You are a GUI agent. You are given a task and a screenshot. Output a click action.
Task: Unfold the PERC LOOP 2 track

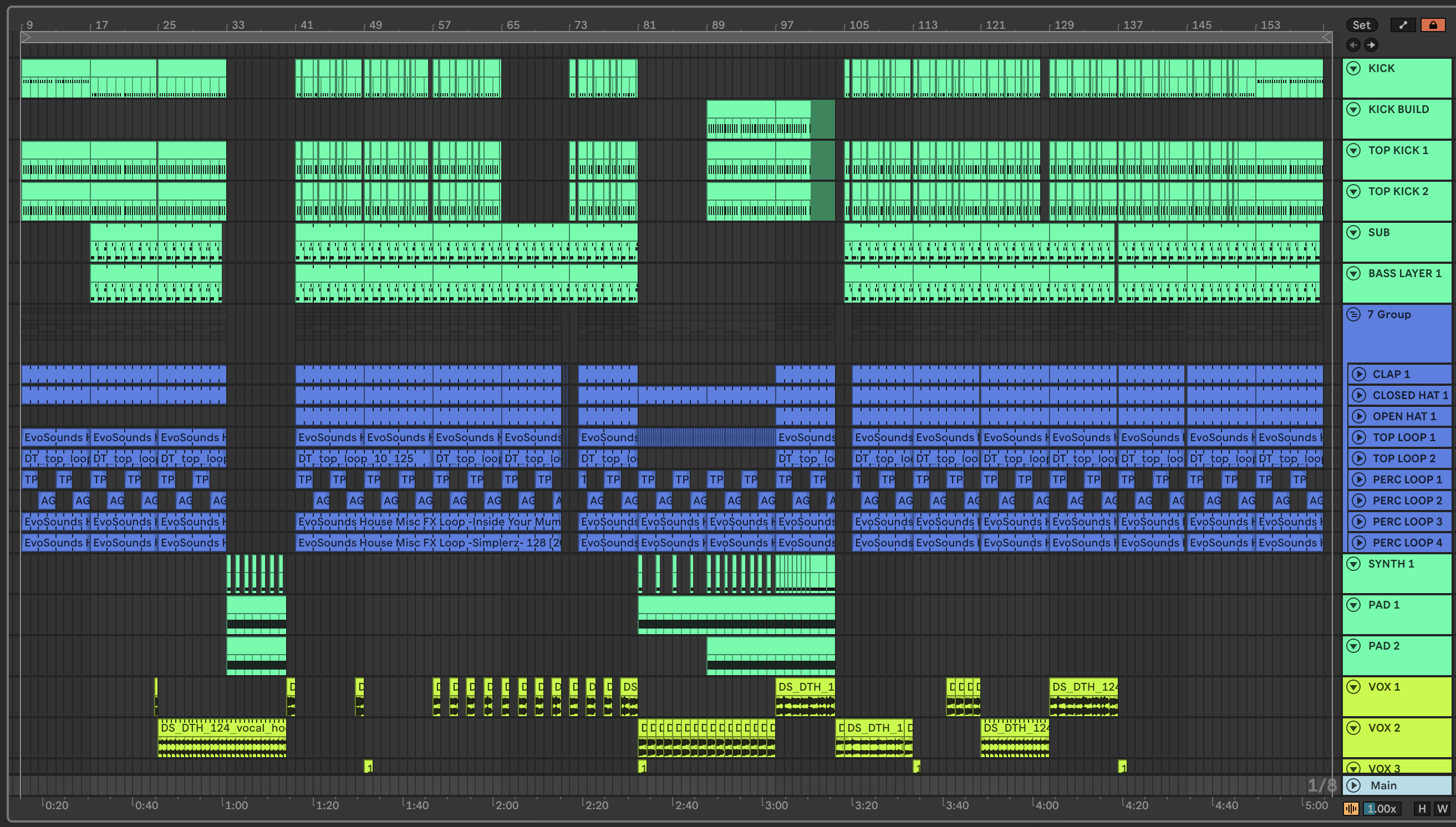pyautogui.click(x=1359, y=500)
